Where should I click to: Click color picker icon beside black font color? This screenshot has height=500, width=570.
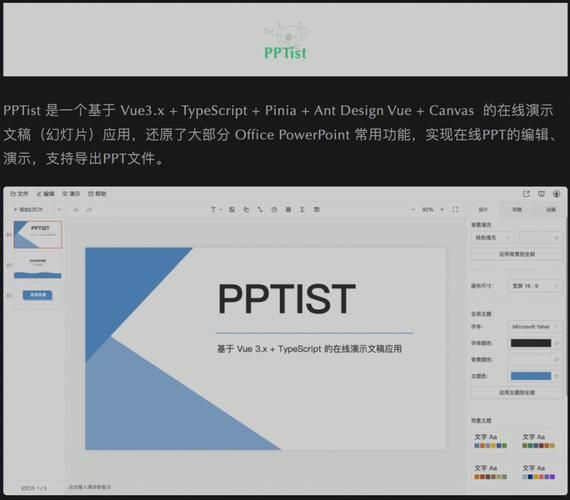pos(556,343)
